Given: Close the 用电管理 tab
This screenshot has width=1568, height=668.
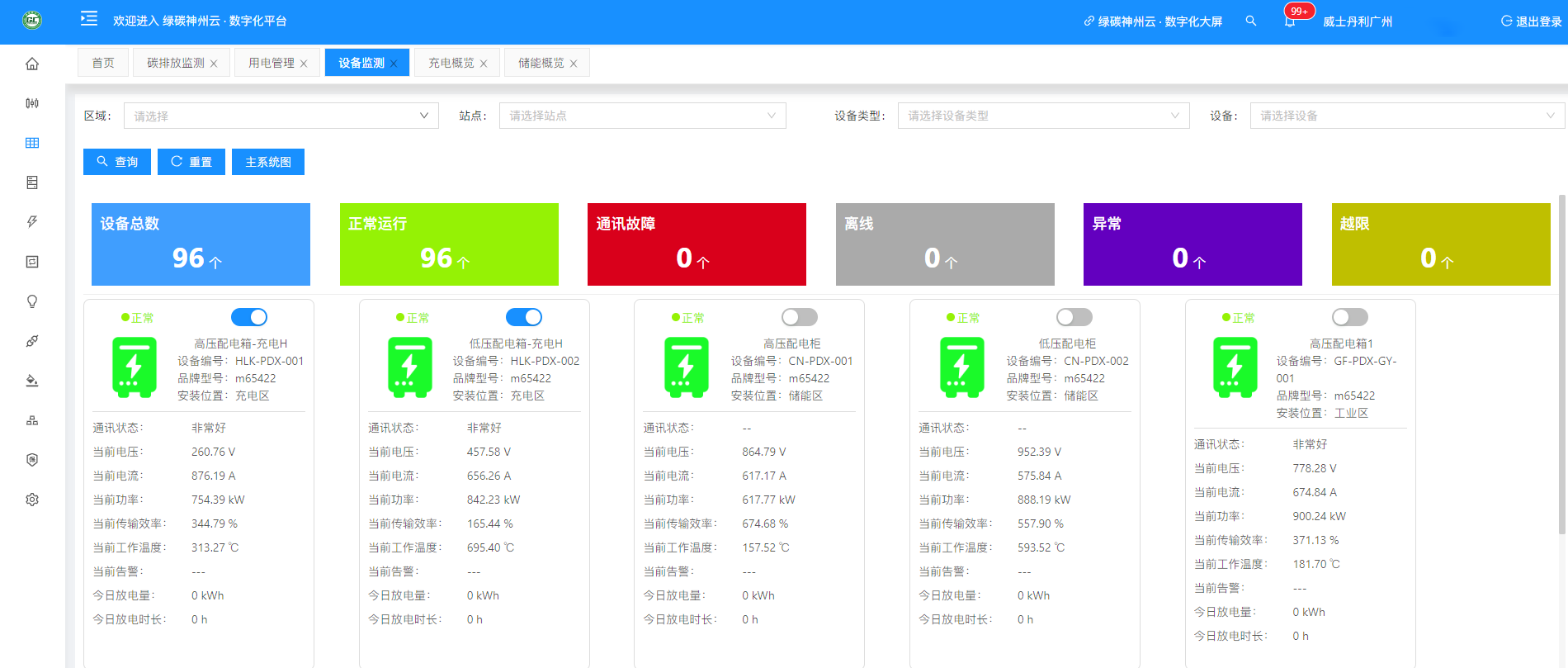Looking at the screenshot, I should 304,64.
